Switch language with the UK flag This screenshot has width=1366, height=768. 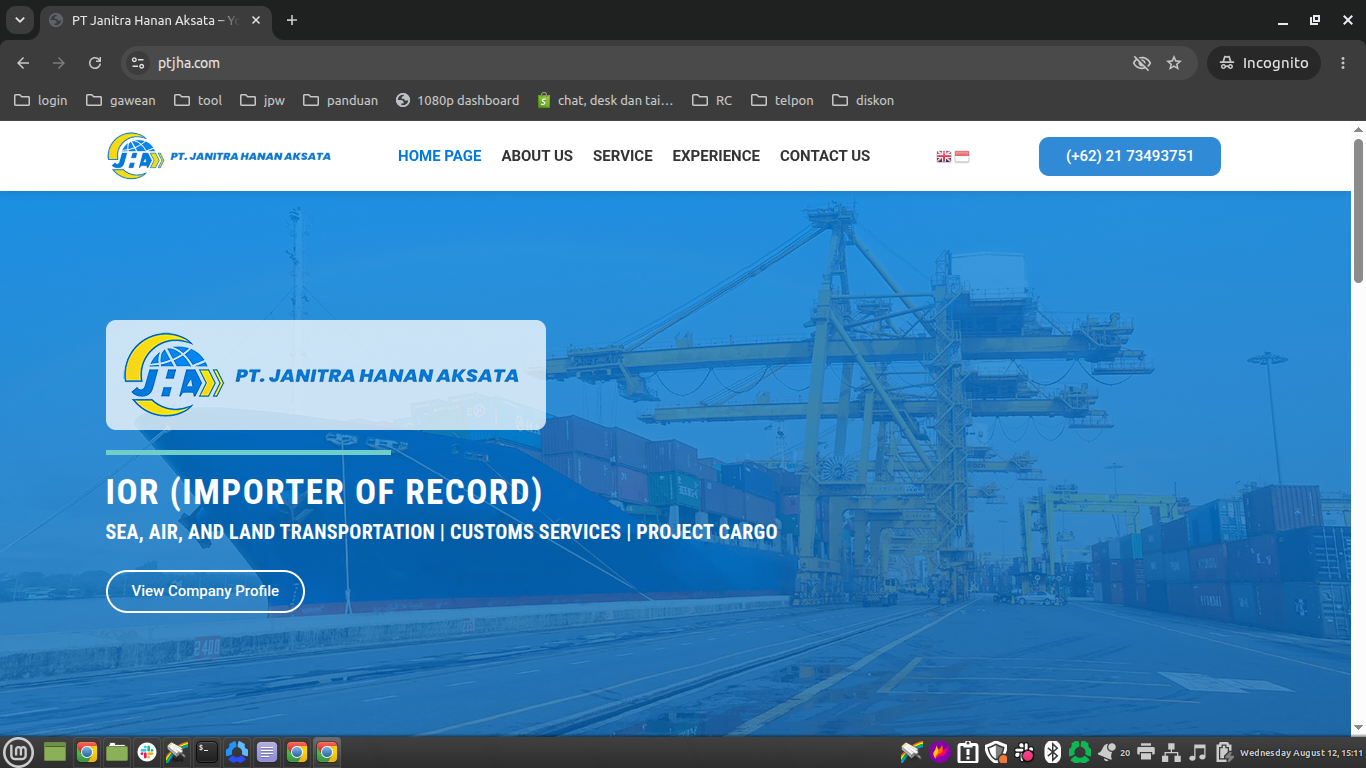[943, 156]
